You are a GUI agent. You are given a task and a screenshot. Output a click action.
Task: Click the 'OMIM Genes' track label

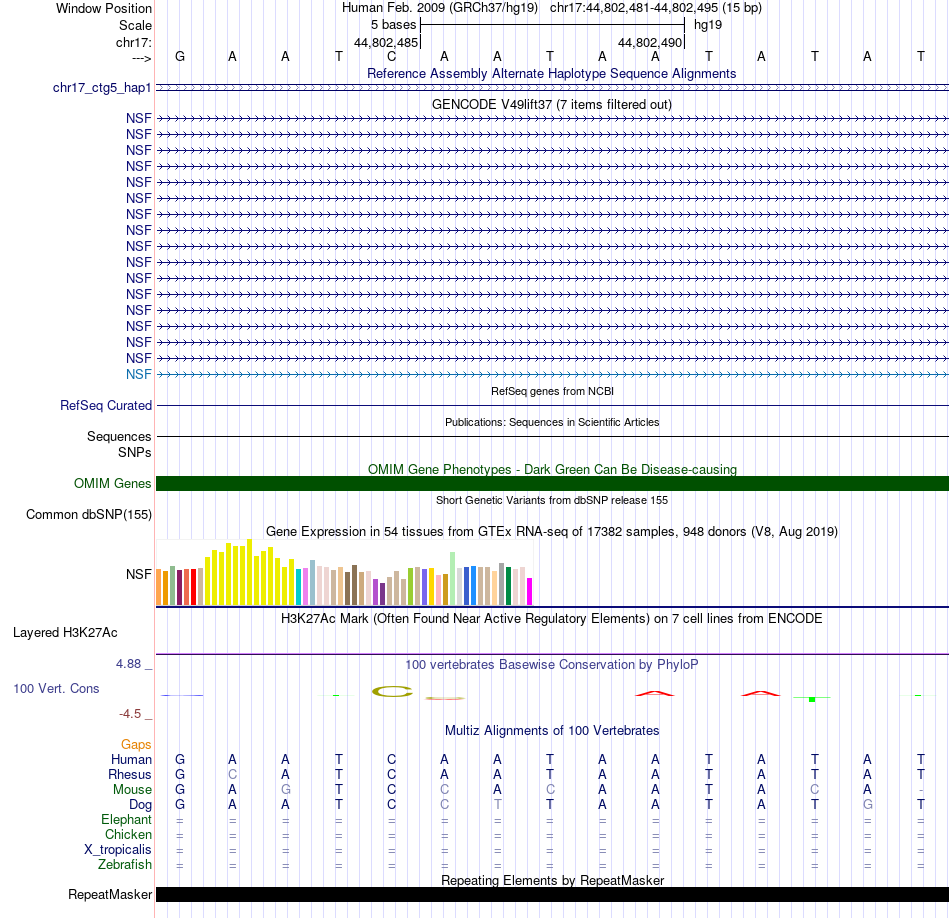tap(112, 484)
